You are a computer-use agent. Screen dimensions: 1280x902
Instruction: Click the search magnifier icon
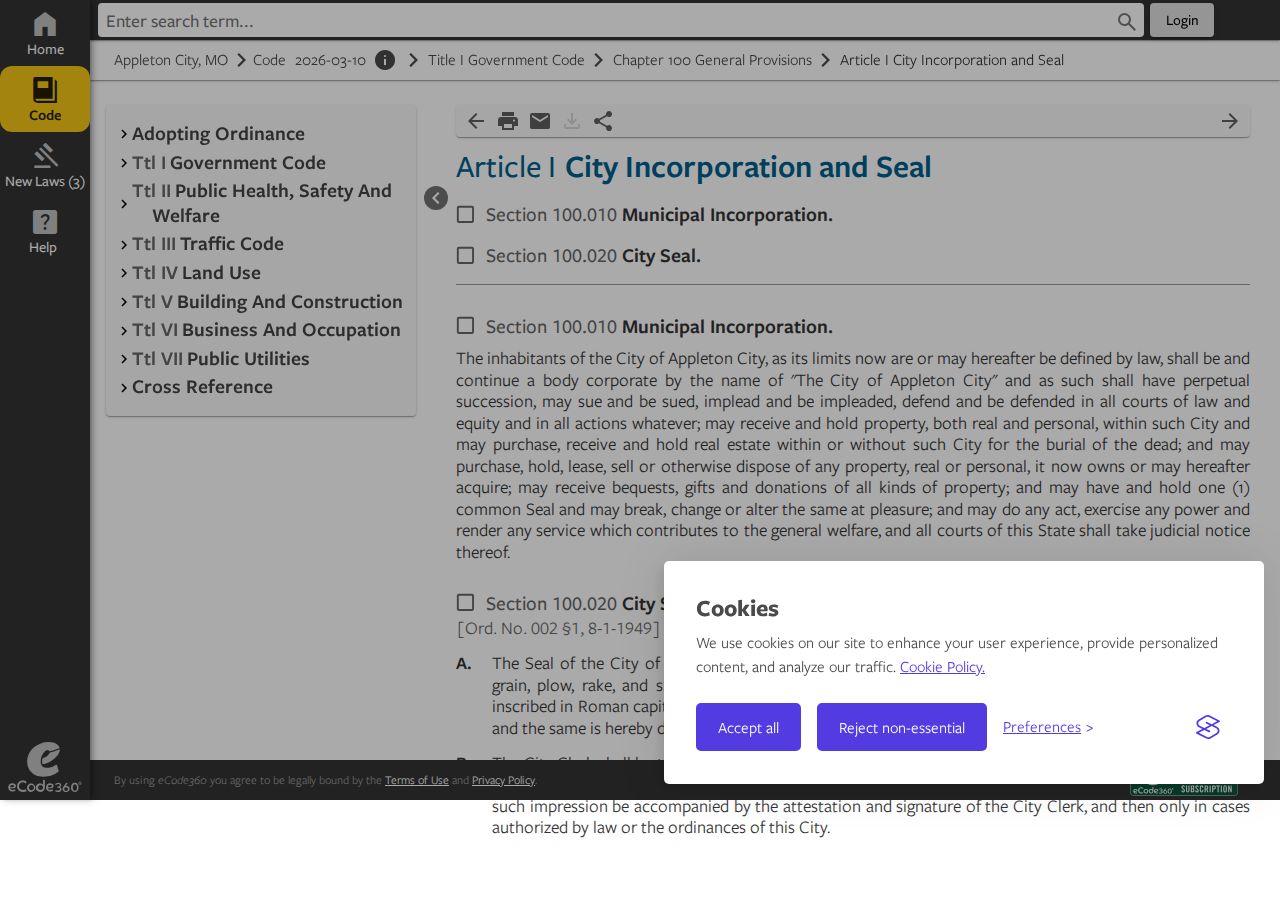click(x=1127, y=21)
